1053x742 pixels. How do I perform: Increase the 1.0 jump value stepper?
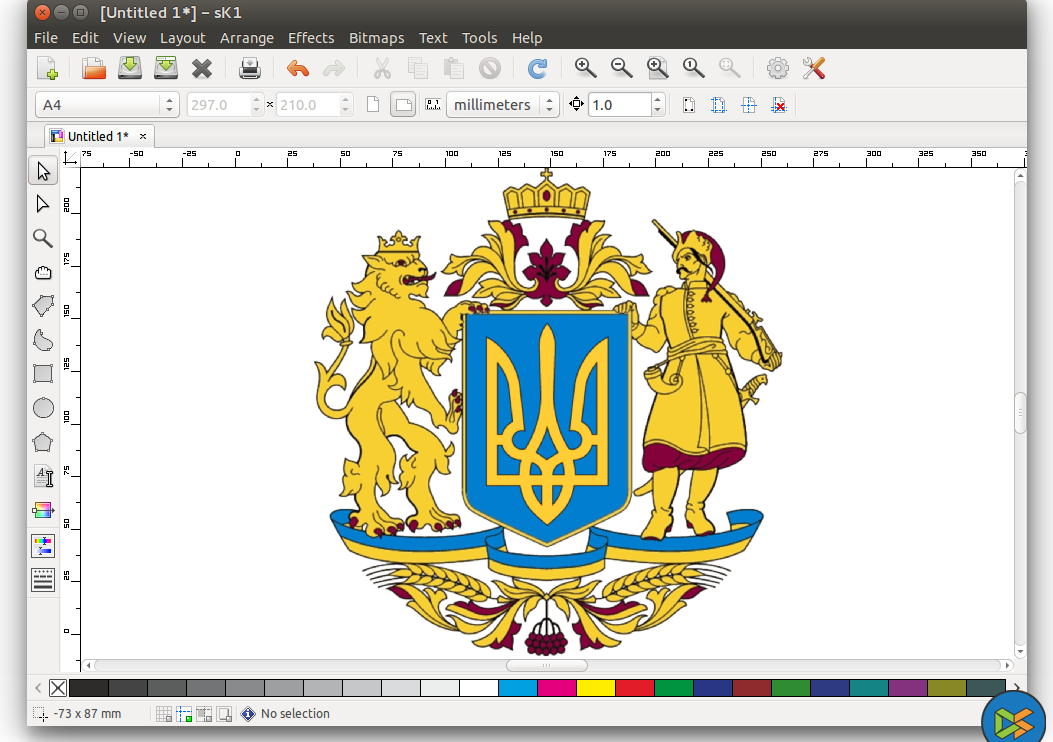(657, 100)
